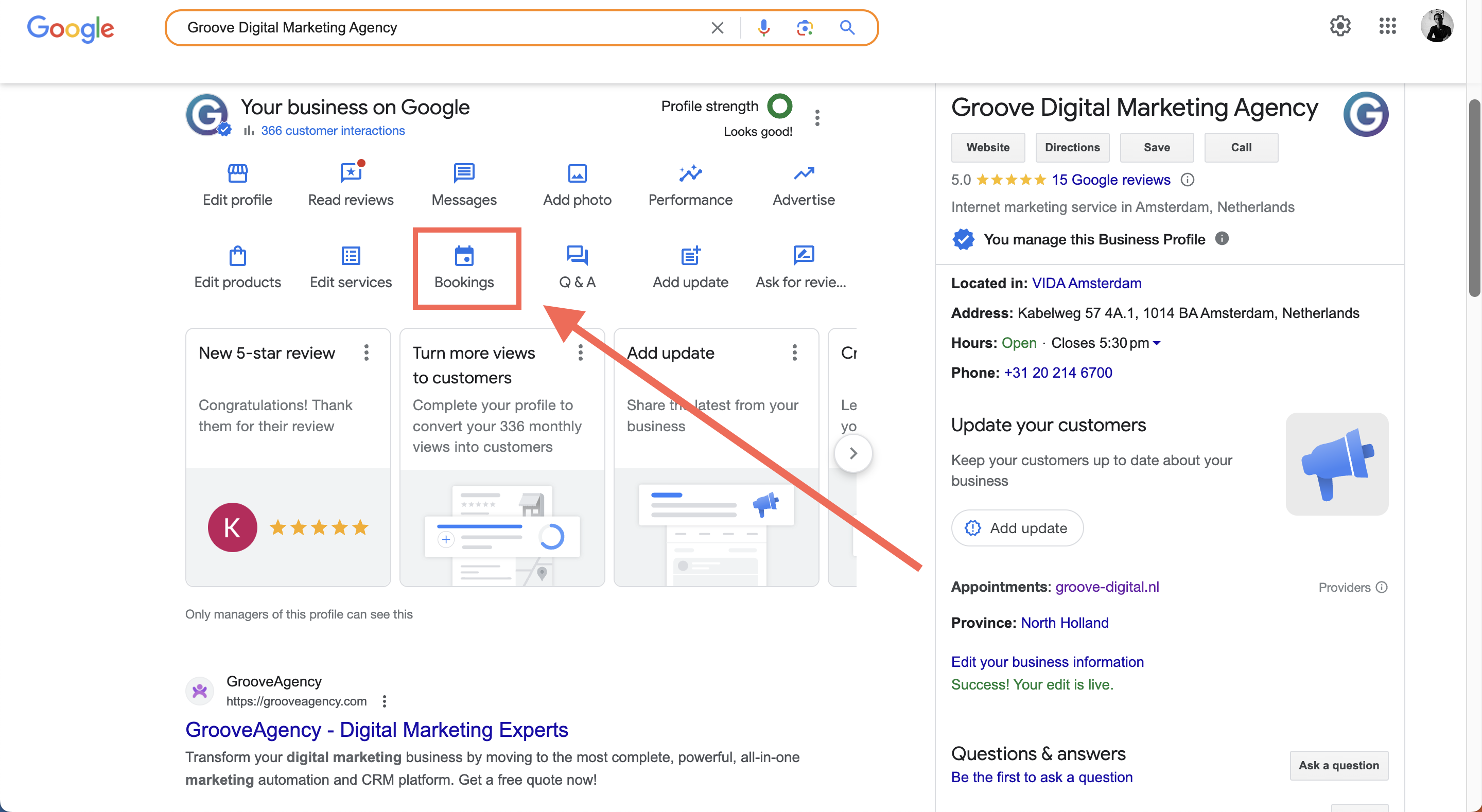Open groove-digital.nl appointments link
Screen dimensions: 1482x812
(x=1107, y=587)
